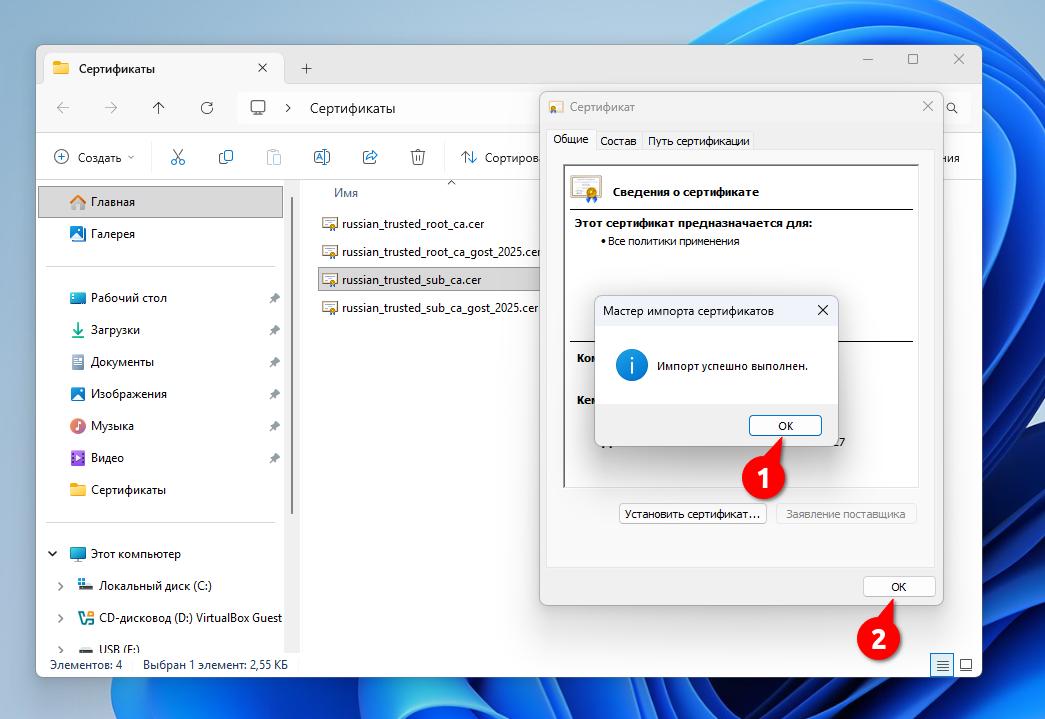The height and width of the screenshot is (719, 1045).
Task: Refresh the folder view
Action: (207, 108)
